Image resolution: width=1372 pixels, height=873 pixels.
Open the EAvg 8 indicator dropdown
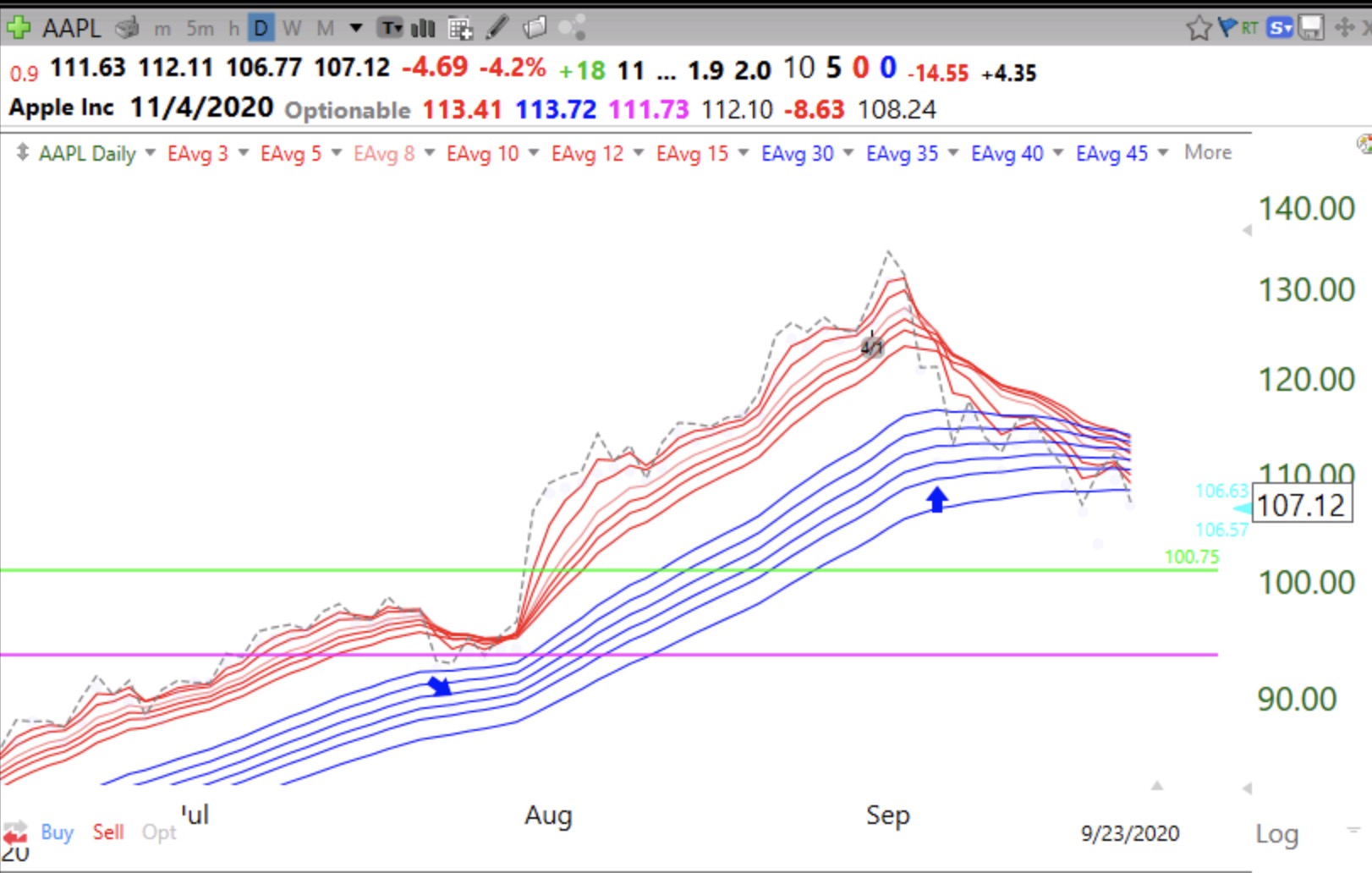[x=430, y=153]
